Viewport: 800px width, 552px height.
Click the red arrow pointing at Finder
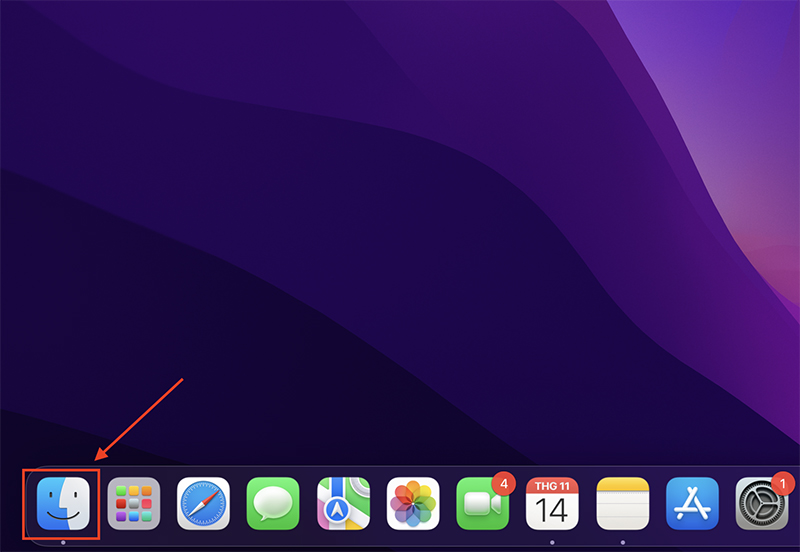tap(139, 419)
